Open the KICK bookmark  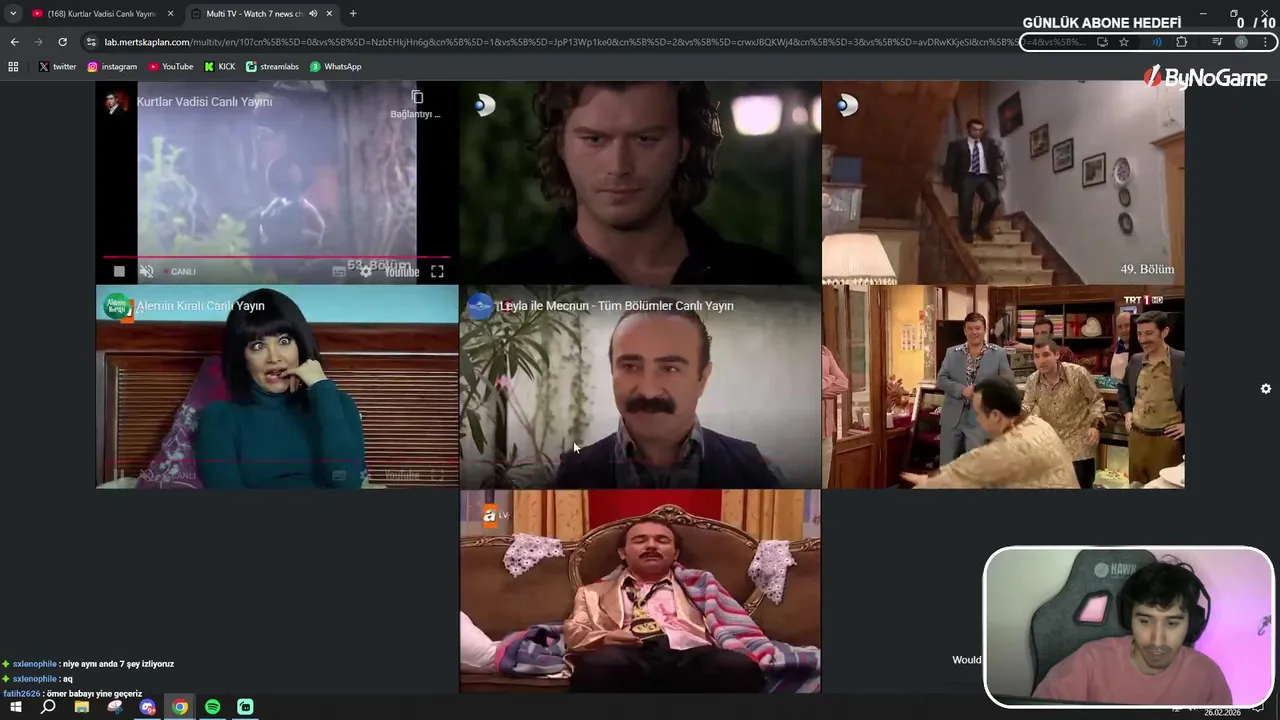pos(220,67)
